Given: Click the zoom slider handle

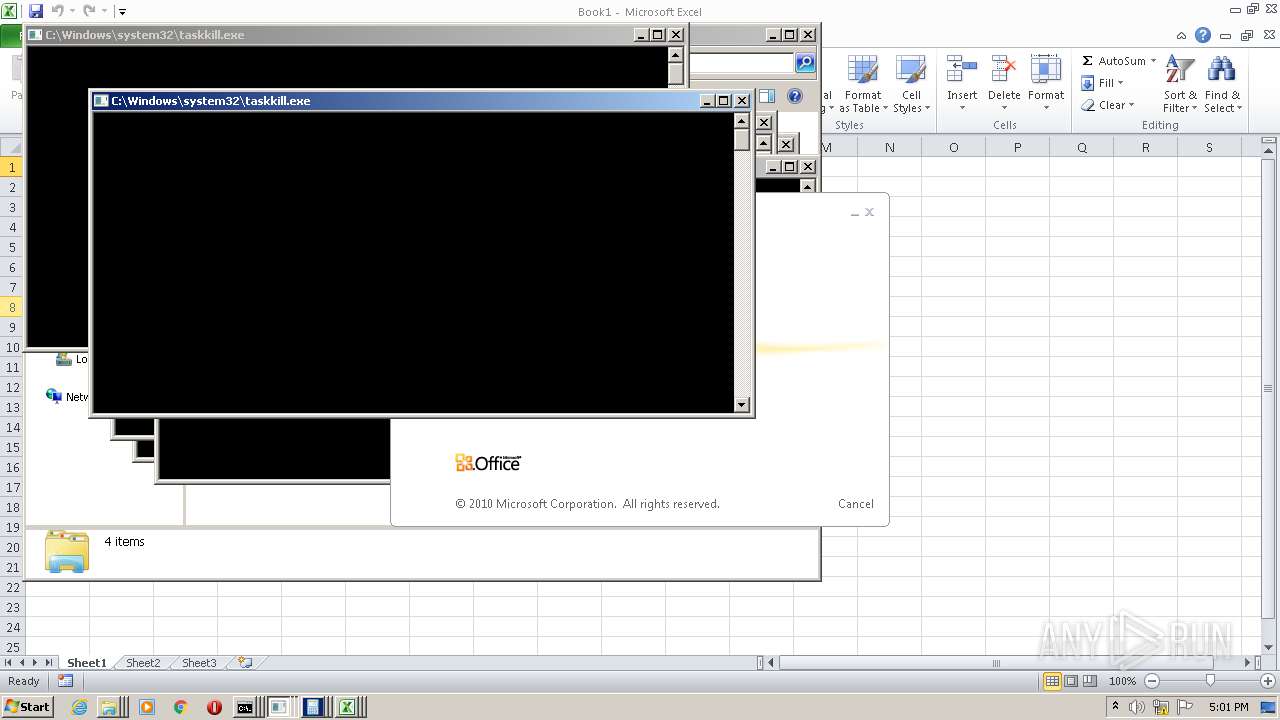Looking at the screenshot, I should (1210, 681).
